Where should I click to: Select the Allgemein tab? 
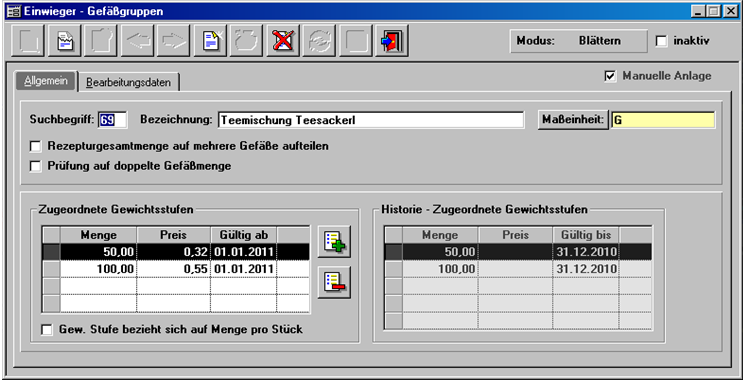pos(46,81)
